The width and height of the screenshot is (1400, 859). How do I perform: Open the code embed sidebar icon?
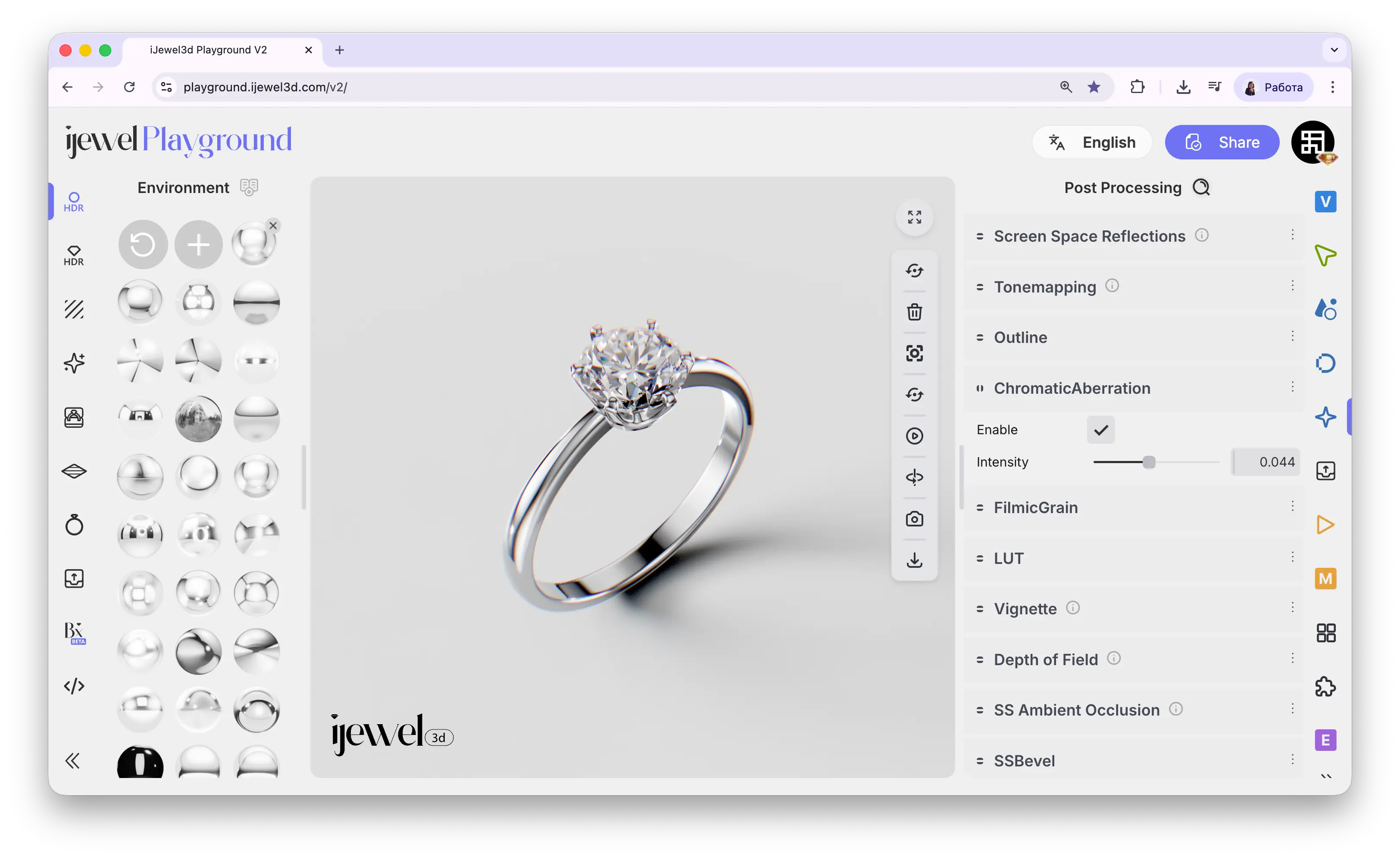point(74,686)
